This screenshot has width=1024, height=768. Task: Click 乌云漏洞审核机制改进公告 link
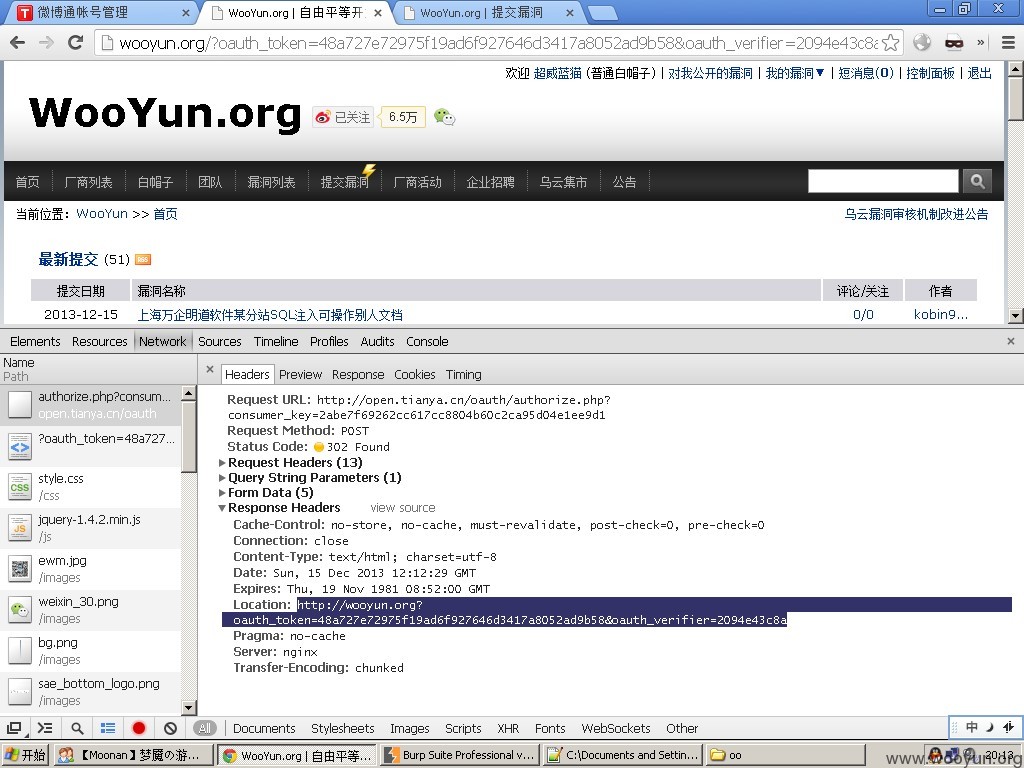(x=916, y=214)
